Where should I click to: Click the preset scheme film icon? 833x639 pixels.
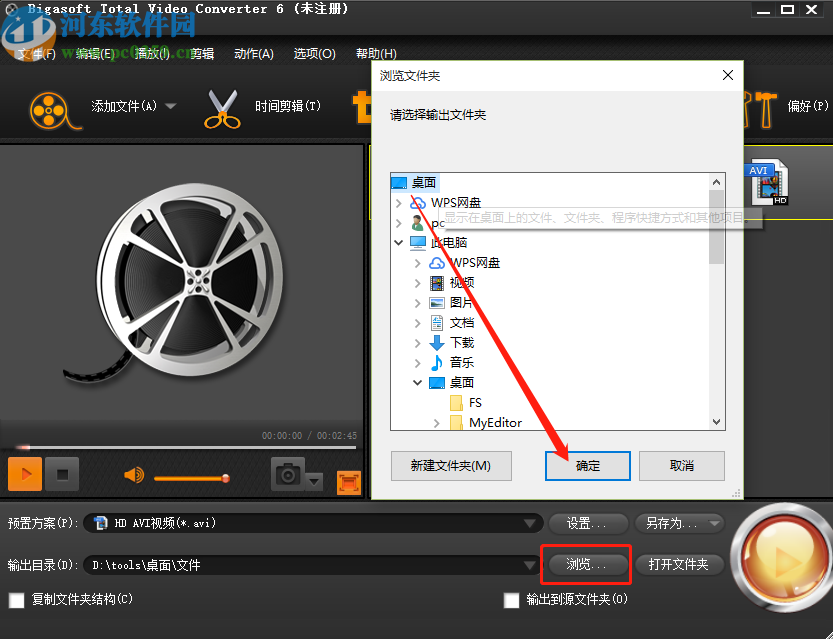[x=101, y=522]
